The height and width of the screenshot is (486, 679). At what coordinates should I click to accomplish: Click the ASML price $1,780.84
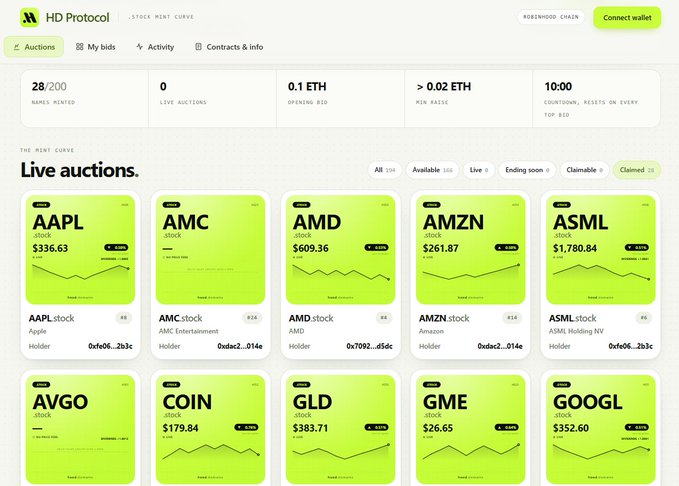pos(575,248)
